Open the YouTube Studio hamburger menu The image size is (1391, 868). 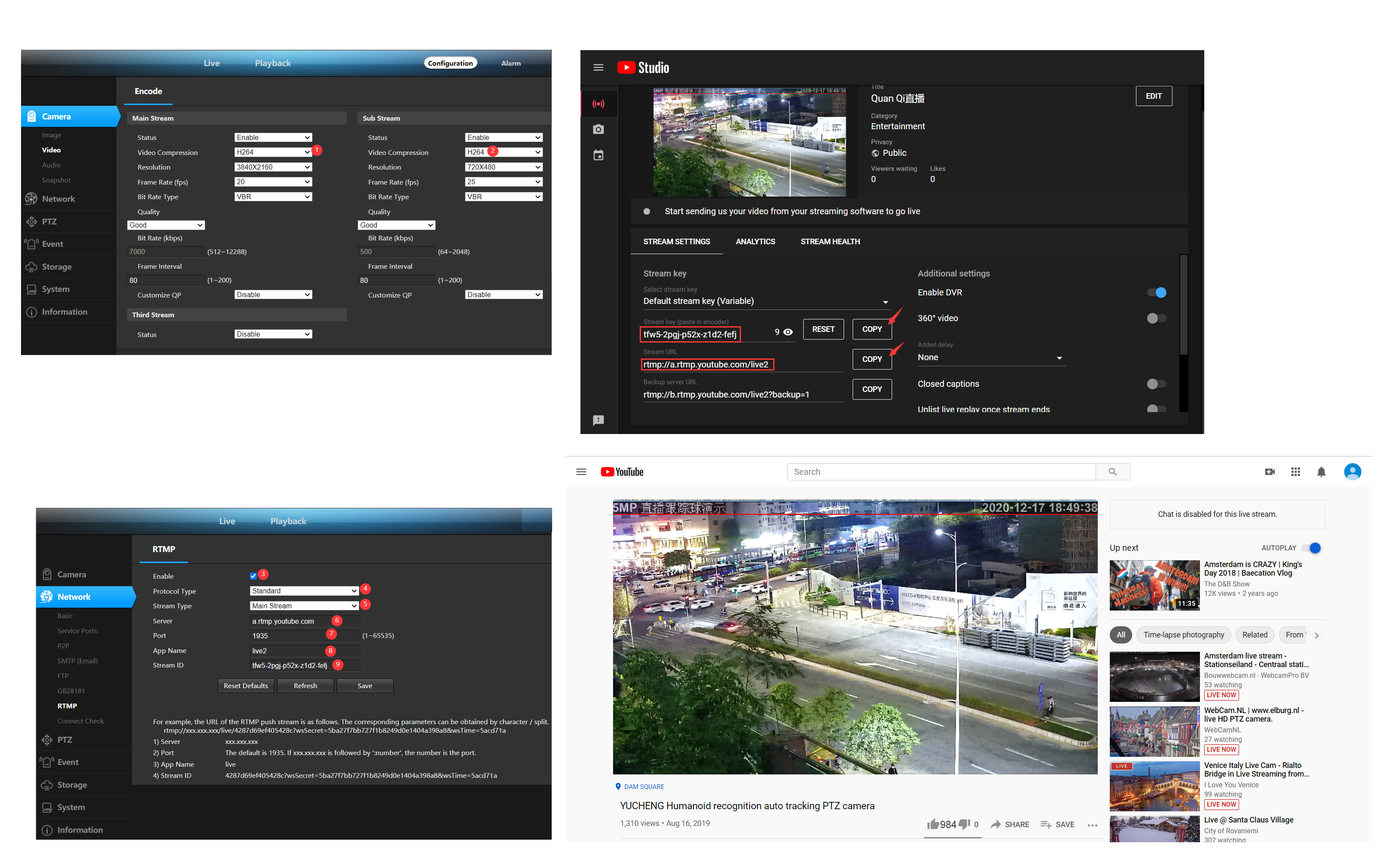click(x=598, y=68)
